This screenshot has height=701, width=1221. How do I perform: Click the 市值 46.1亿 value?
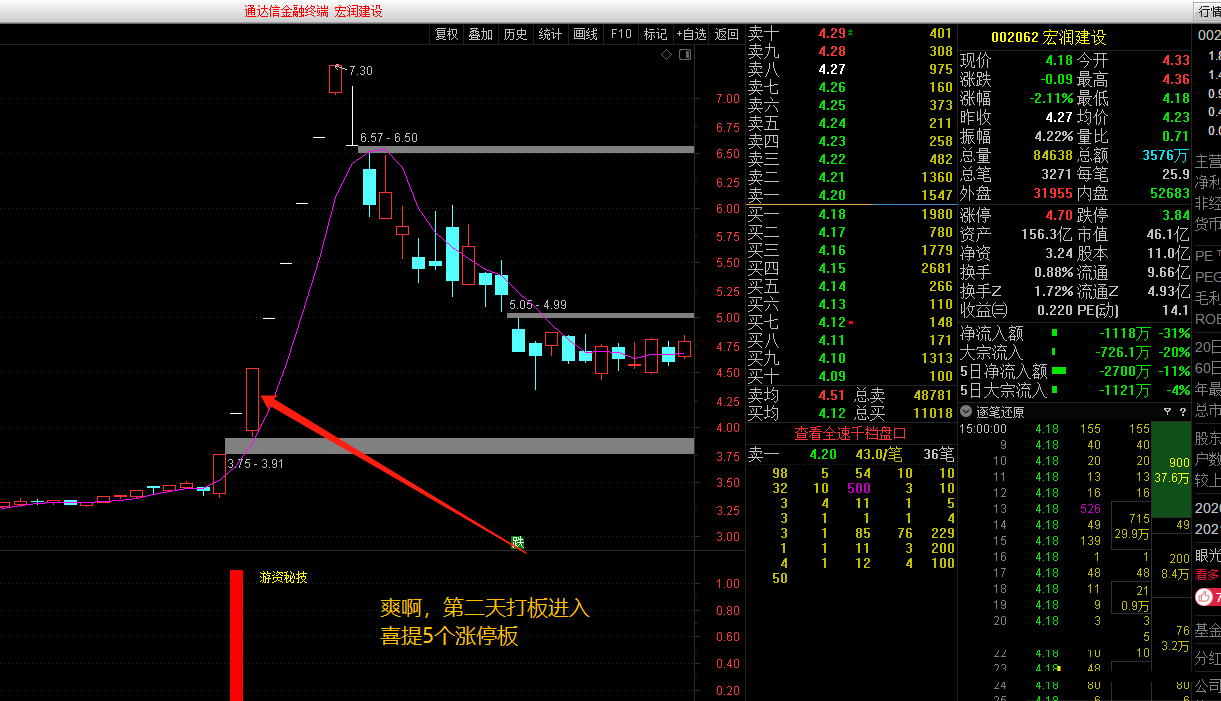[1168, 234]
